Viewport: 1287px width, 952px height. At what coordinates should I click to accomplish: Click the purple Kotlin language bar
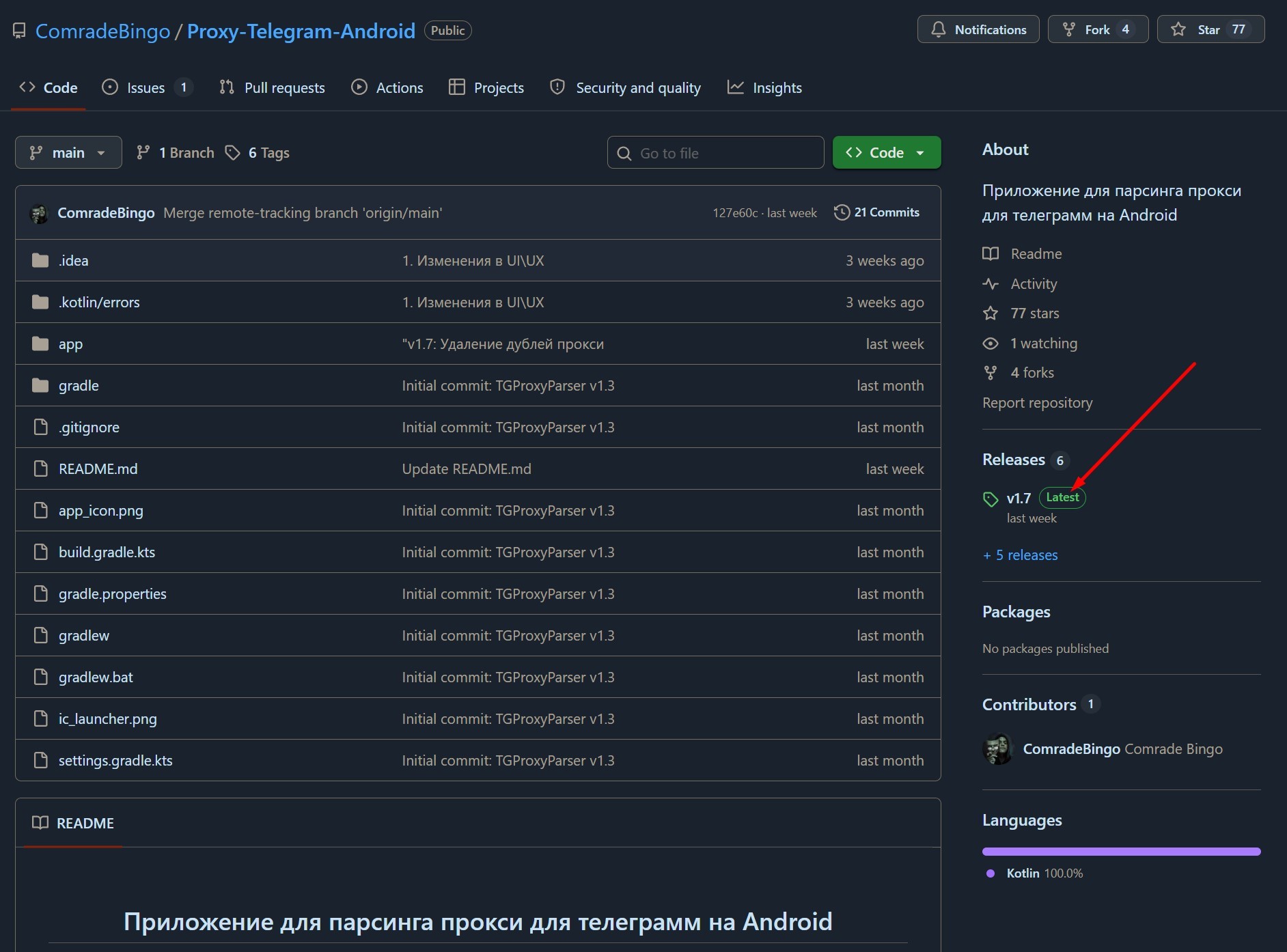pyautogui.click(x=1121, y=852)
